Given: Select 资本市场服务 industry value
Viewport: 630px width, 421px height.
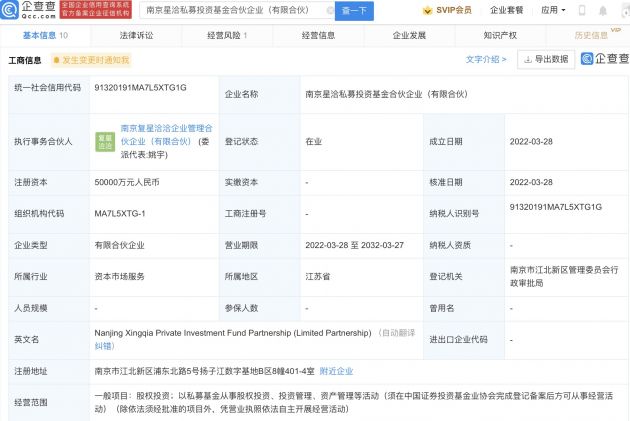Looking at the screenshot, I should tap(119, 276).
